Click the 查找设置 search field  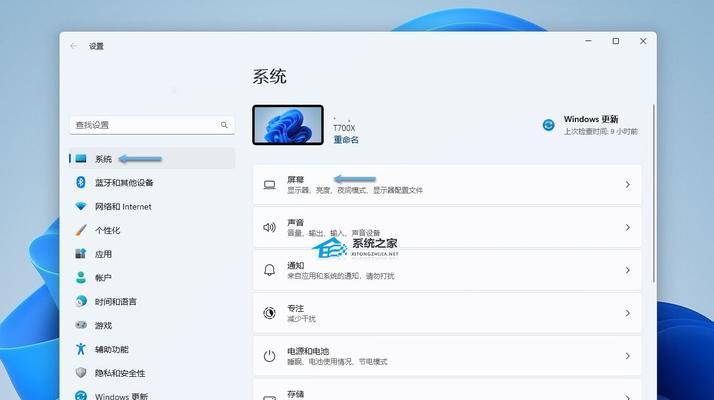click(x=152, y=125)
